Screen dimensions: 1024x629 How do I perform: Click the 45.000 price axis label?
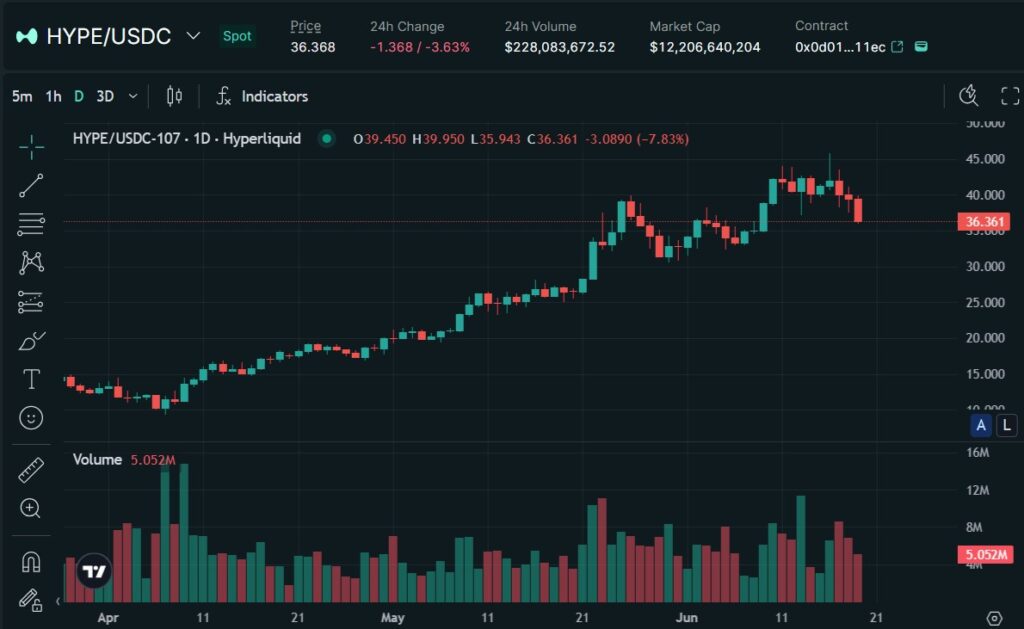(x=985, y=159)
